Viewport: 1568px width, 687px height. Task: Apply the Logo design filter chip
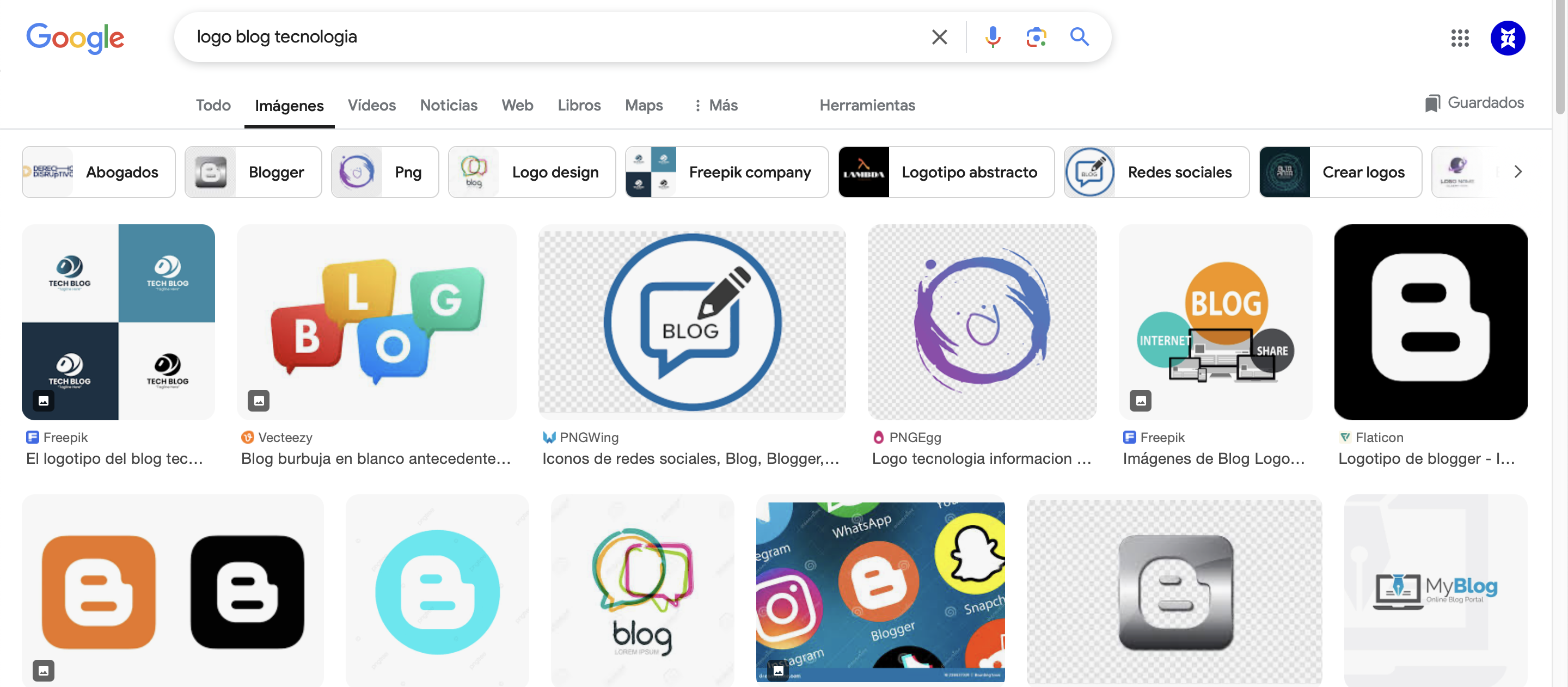[x=532, y=172]
